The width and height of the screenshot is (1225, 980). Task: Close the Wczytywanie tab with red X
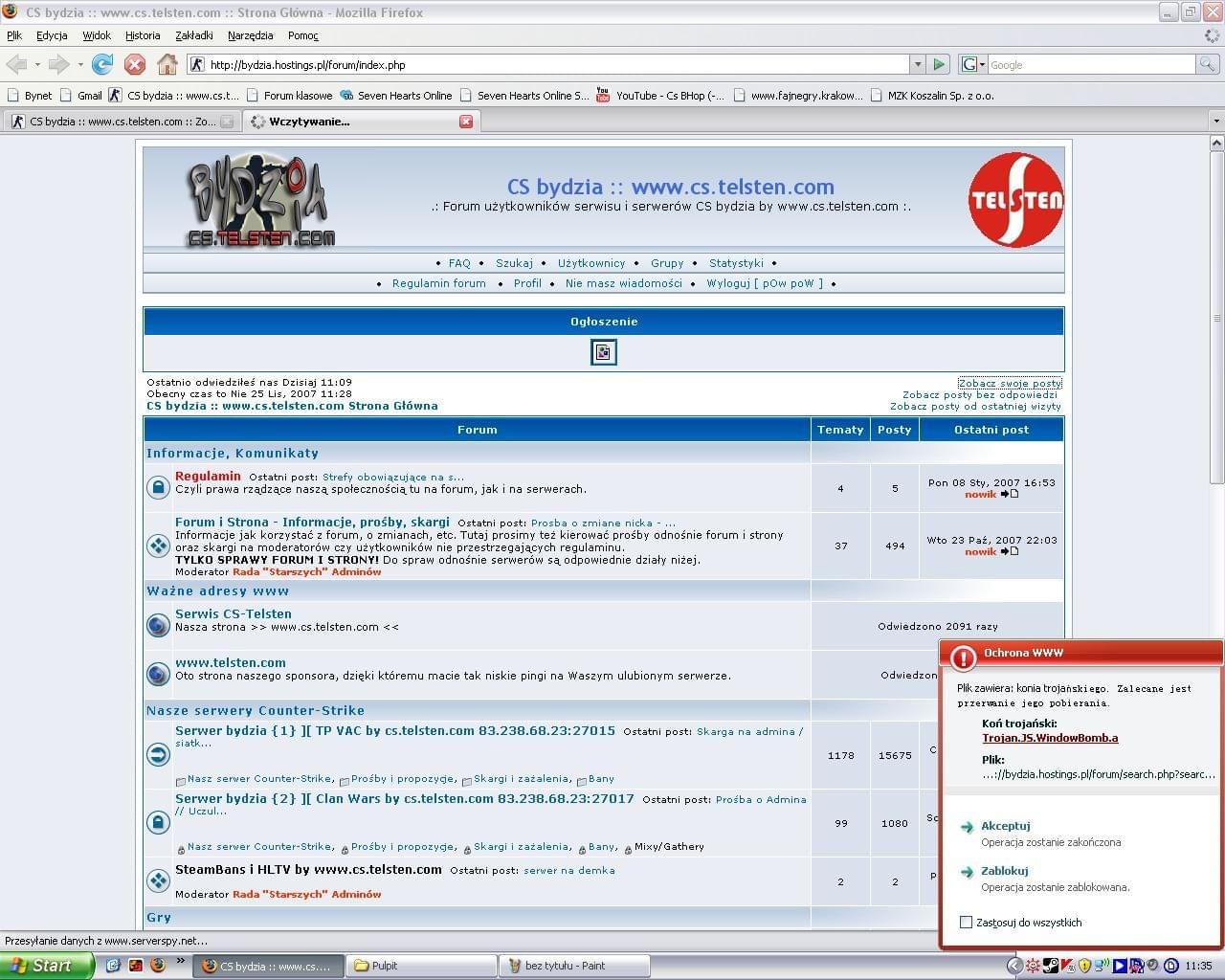[466, 122]
